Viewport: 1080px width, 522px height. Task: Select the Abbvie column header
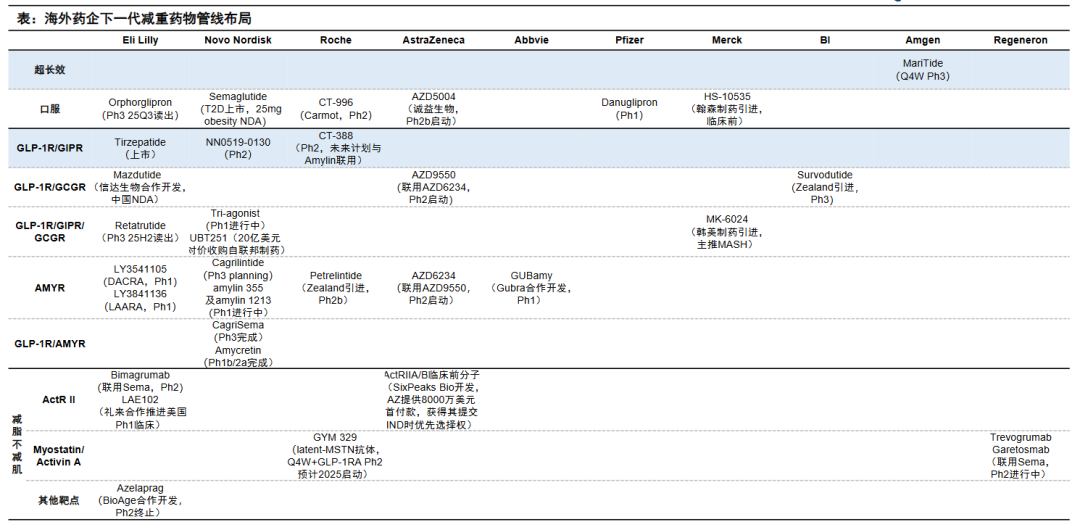coord(531,41)
